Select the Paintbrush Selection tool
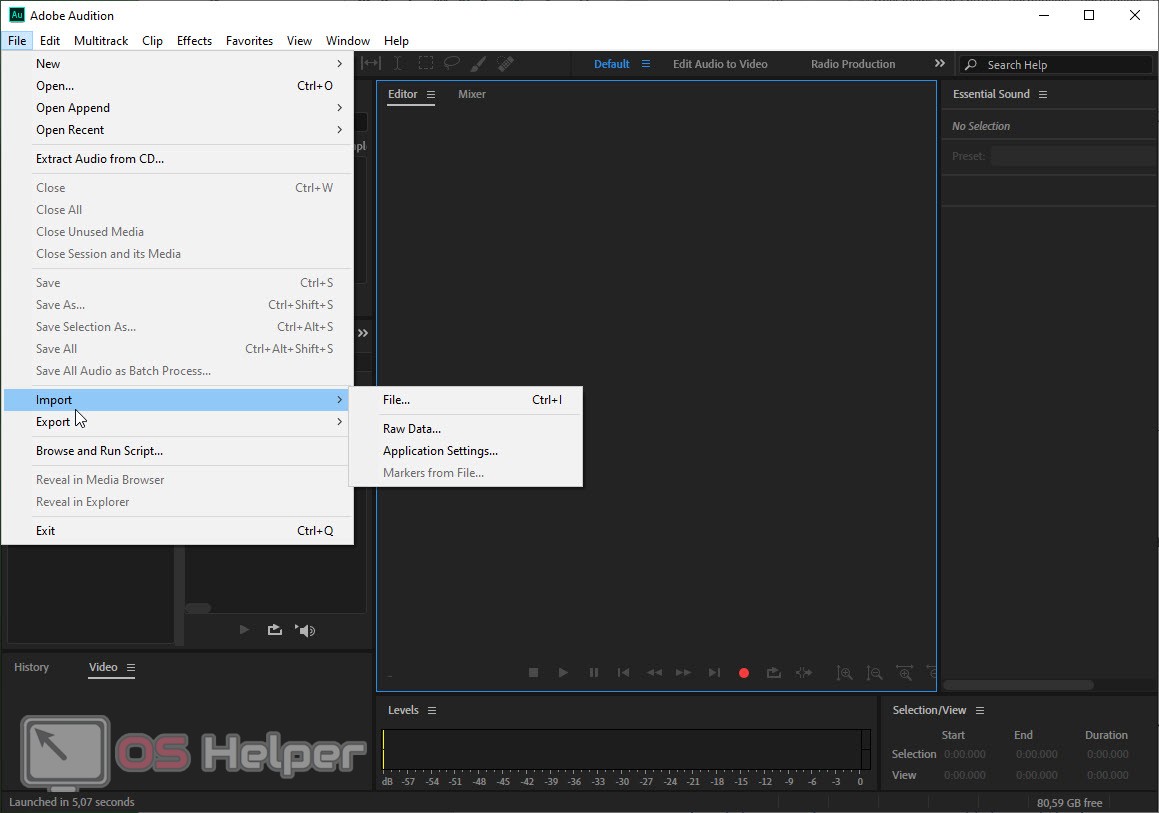This screenshot has height=813, width=1159. (479, 63)
